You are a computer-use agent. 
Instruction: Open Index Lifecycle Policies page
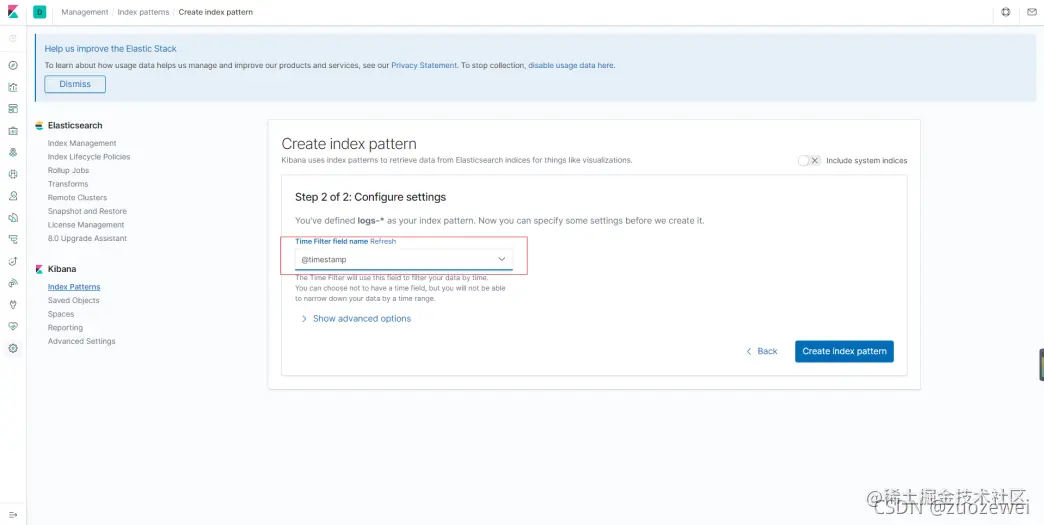(89, 157)
